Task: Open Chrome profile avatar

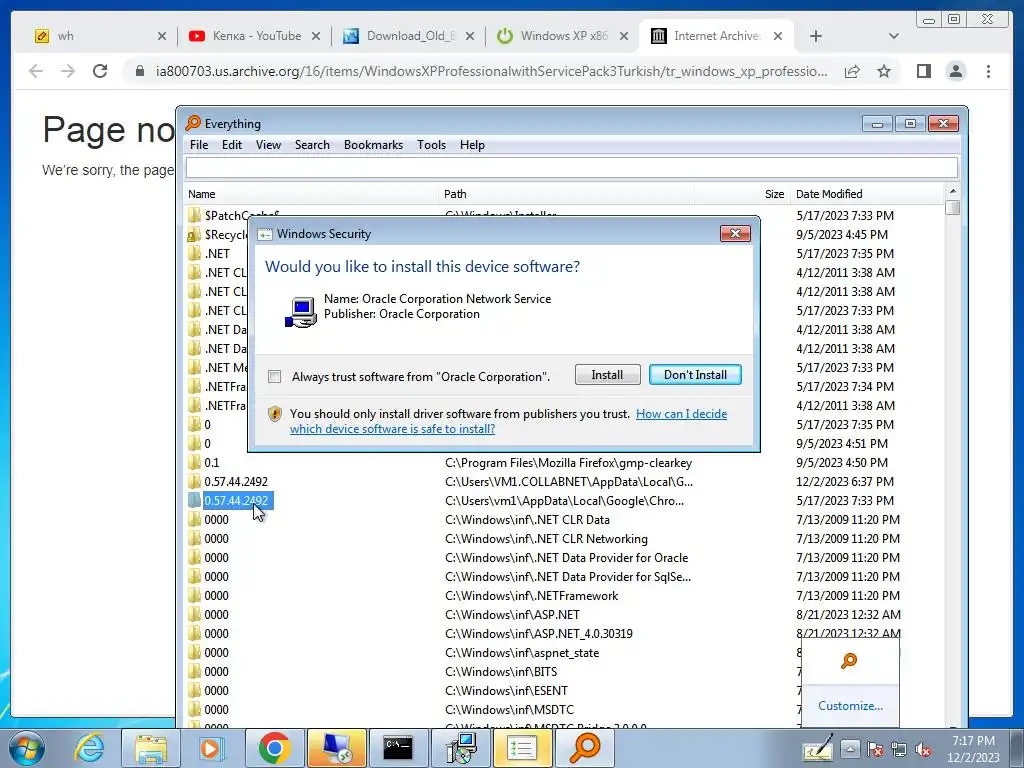Action: pos(956,71)
